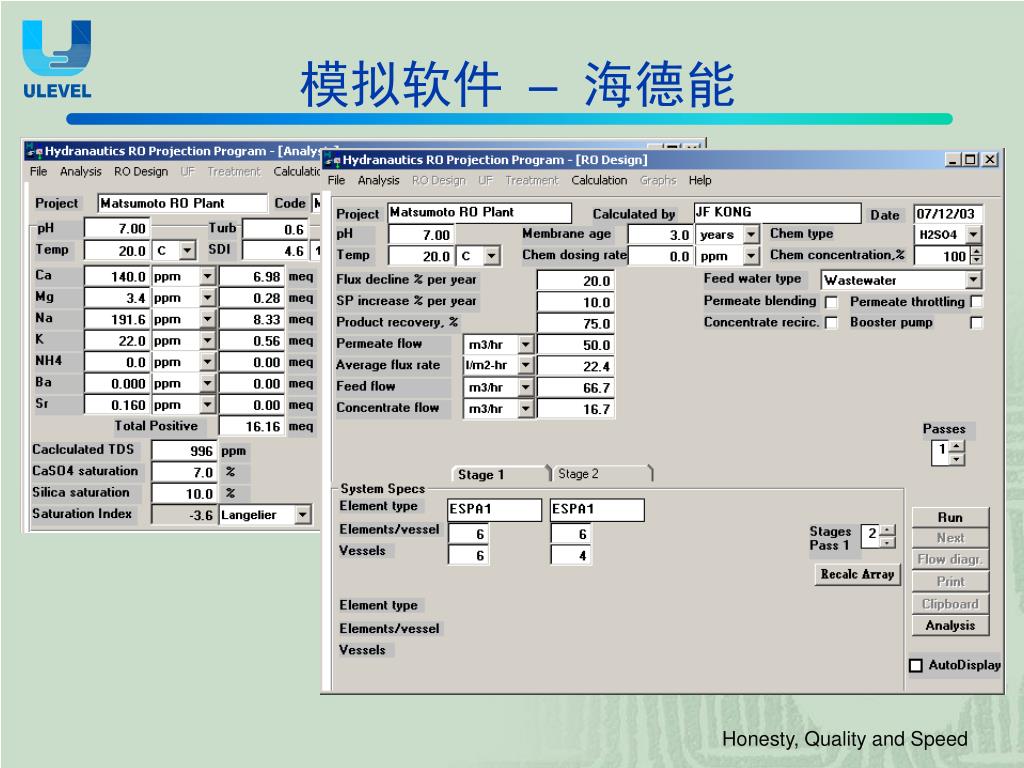The height and width of the screenshot is (768, 1024).
Task: Maximize the RO Design window
Action: pos(970,159)
